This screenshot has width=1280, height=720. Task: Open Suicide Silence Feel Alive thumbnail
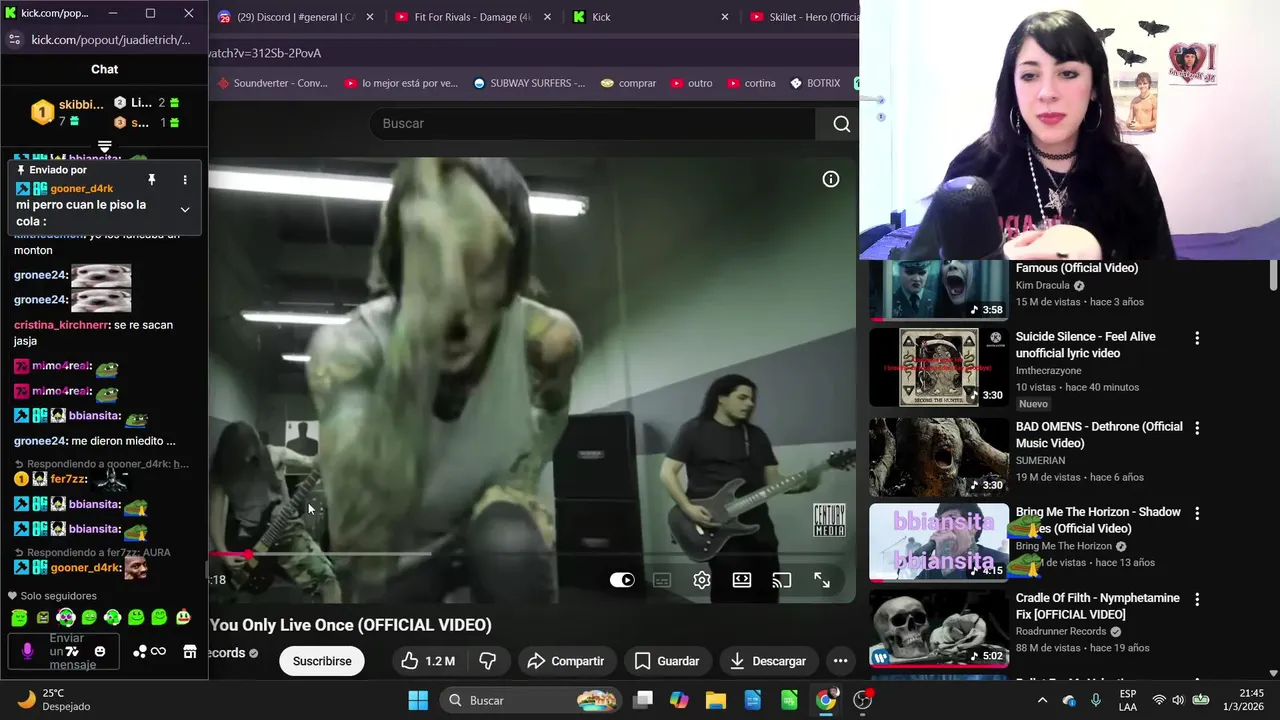click(x=939, y=367)
